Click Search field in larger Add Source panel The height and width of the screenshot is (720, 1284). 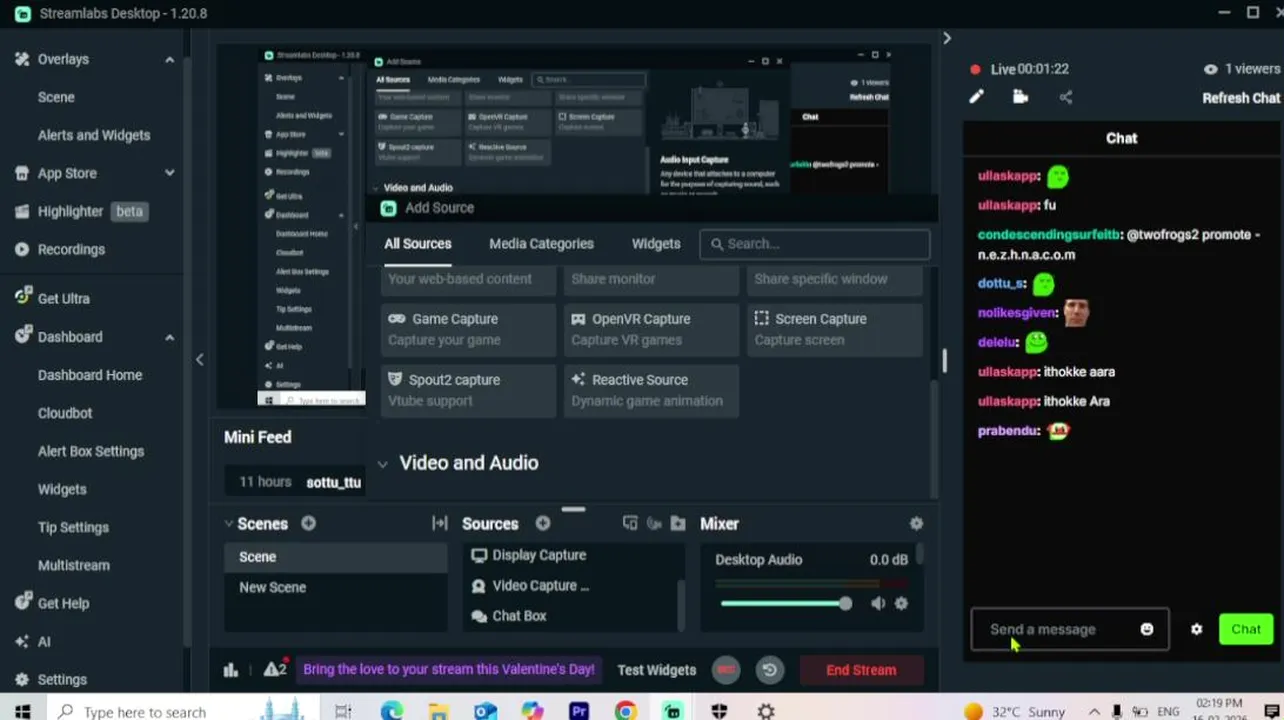tap(815, 244)
